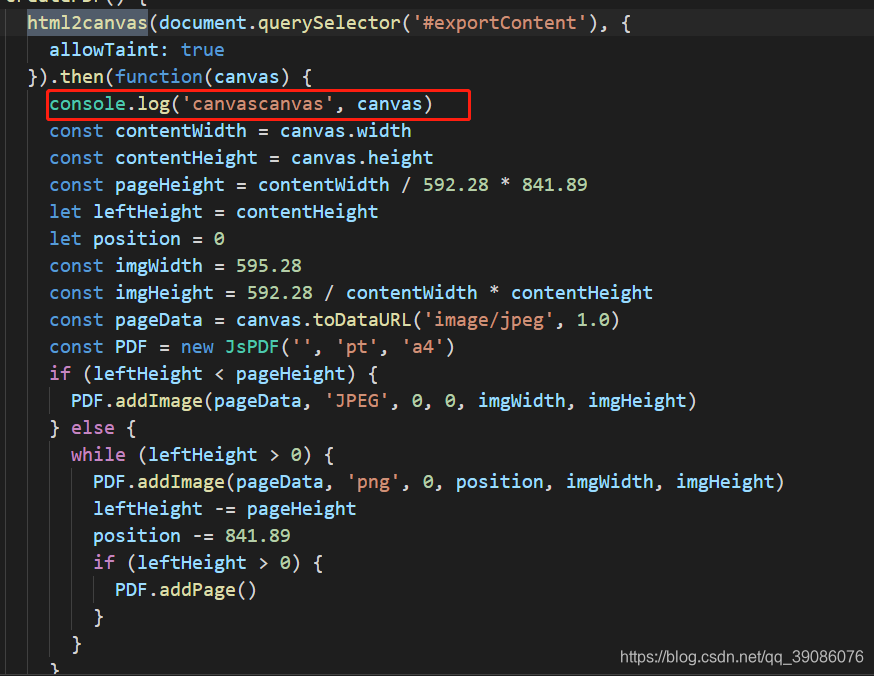Click the pageData constant declaration

(x=162, y=319)
